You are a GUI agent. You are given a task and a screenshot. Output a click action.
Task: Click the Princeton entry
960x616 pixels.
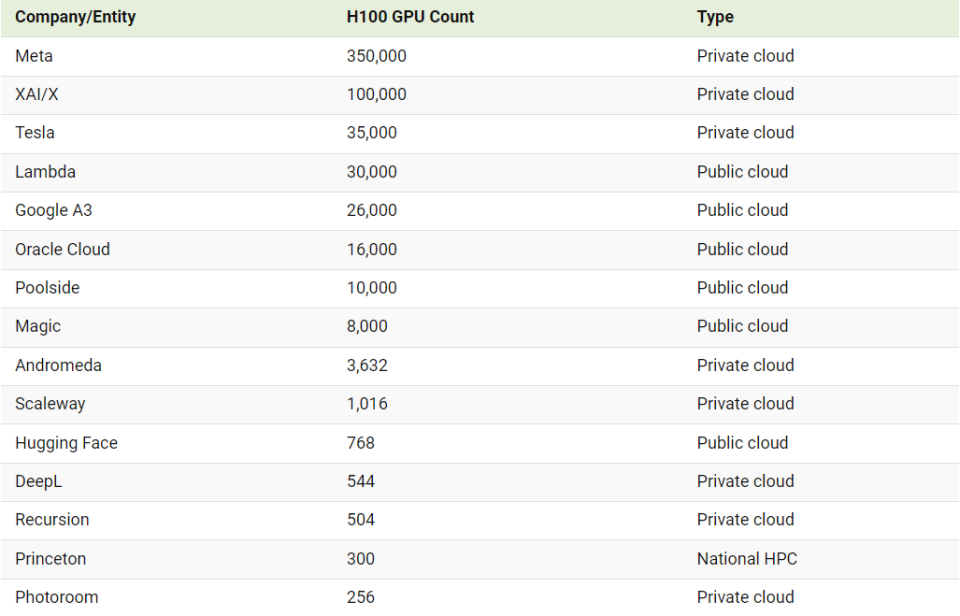point(51,559)
